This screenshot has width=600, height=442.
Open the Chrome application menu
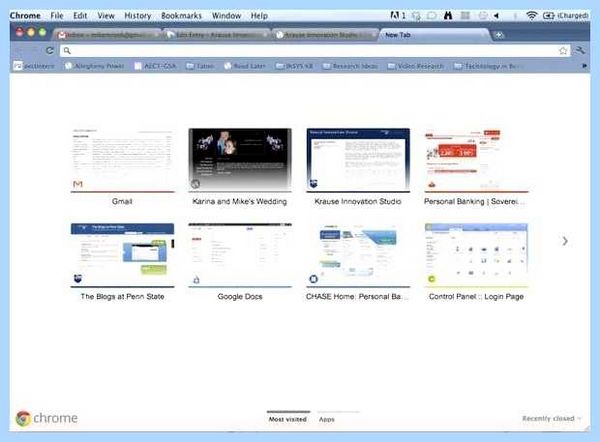(x=25, y=16)
